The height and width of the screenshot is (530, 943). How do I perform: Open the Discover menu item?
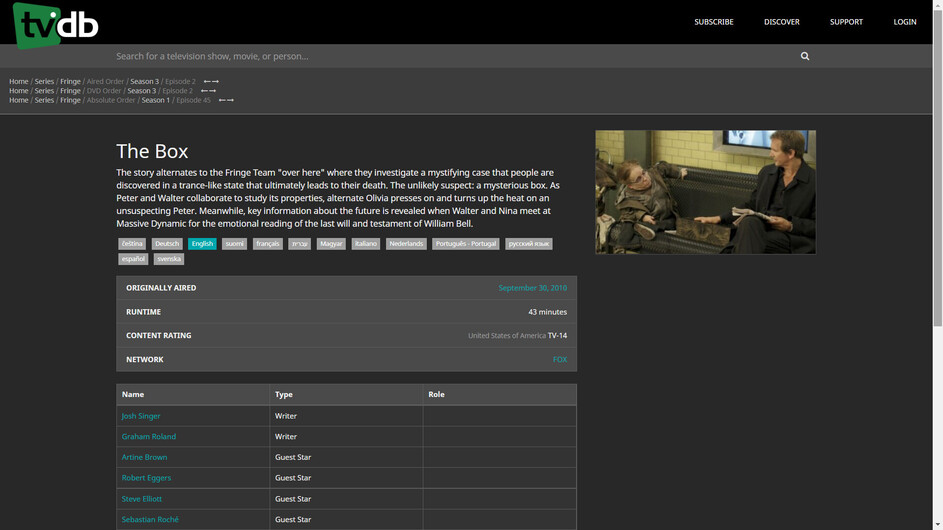click(x=782, y=22)
